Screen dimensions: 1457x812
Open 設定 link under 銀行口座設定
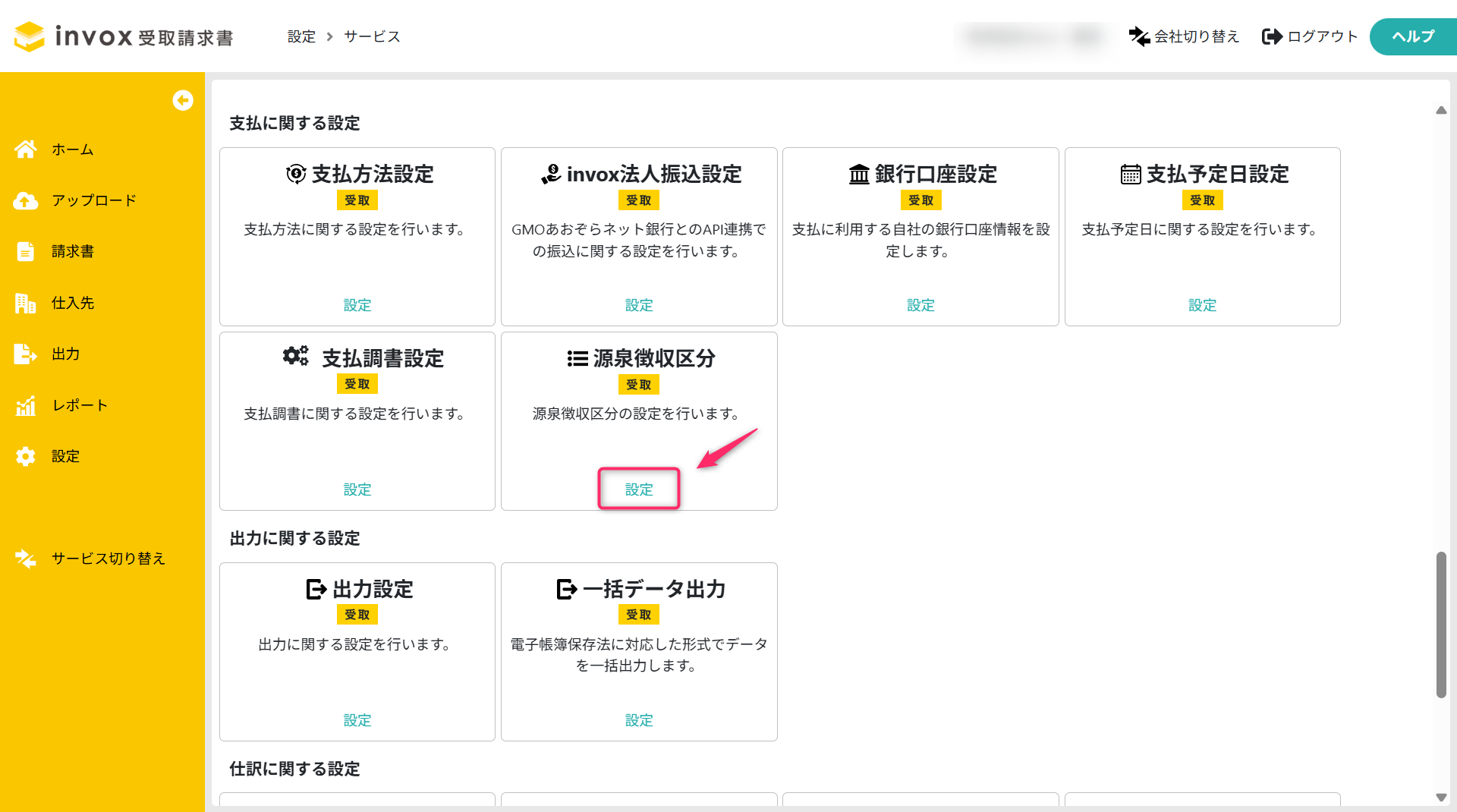pos(920,305)
